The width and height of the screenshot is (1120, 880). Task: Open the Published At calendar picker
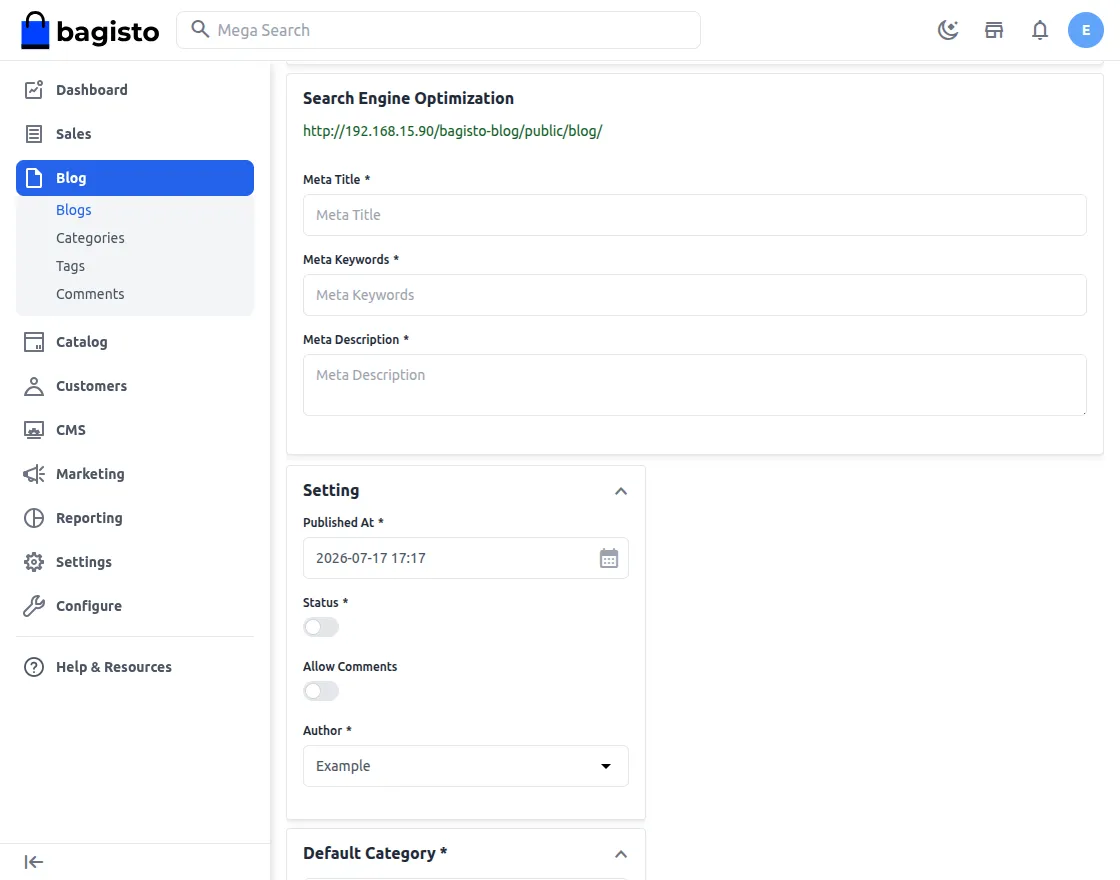click(609, 558)
